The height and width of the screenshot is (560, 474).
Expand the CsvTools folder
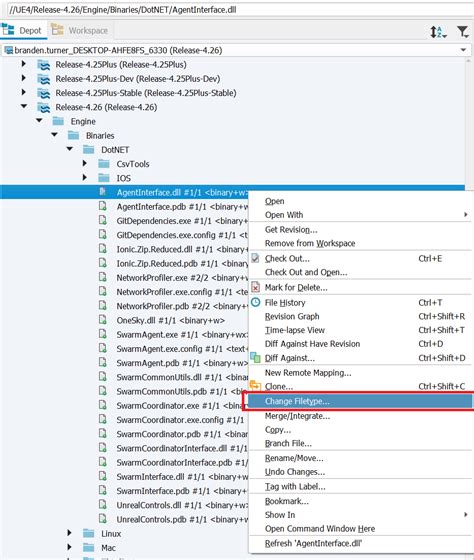85,163
